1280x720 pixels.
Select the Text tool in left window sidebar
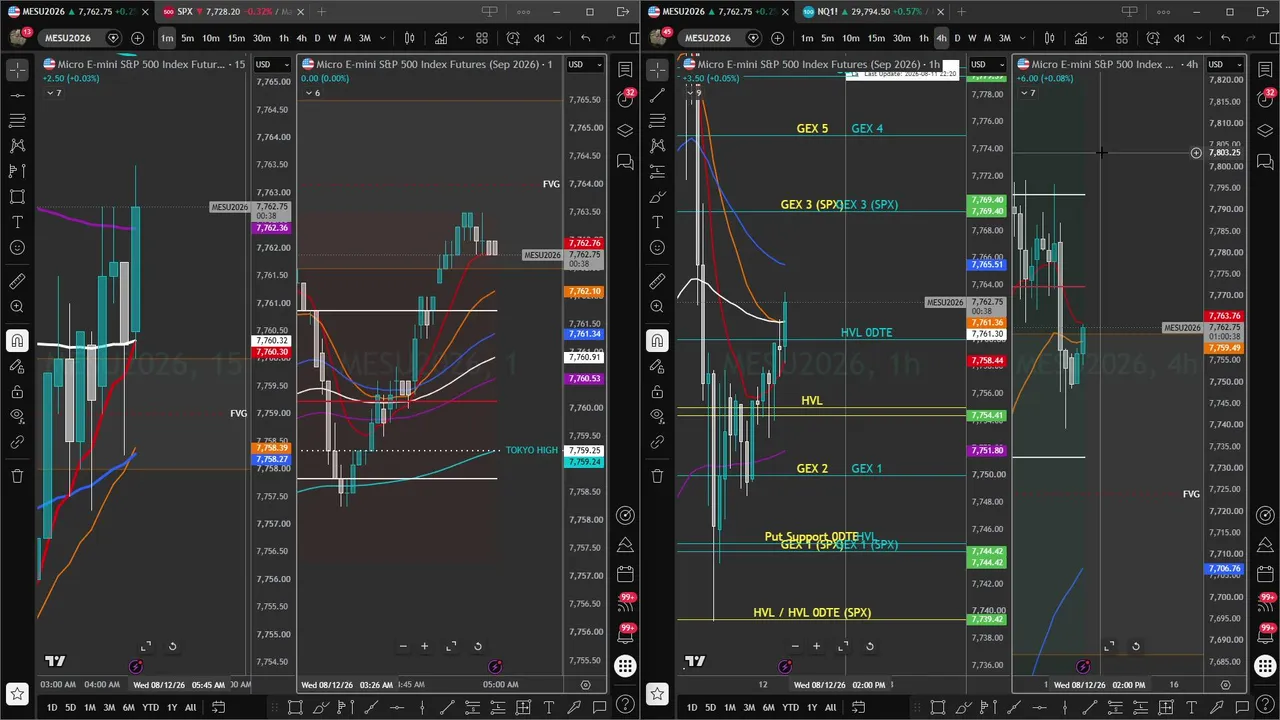[17, 222]
